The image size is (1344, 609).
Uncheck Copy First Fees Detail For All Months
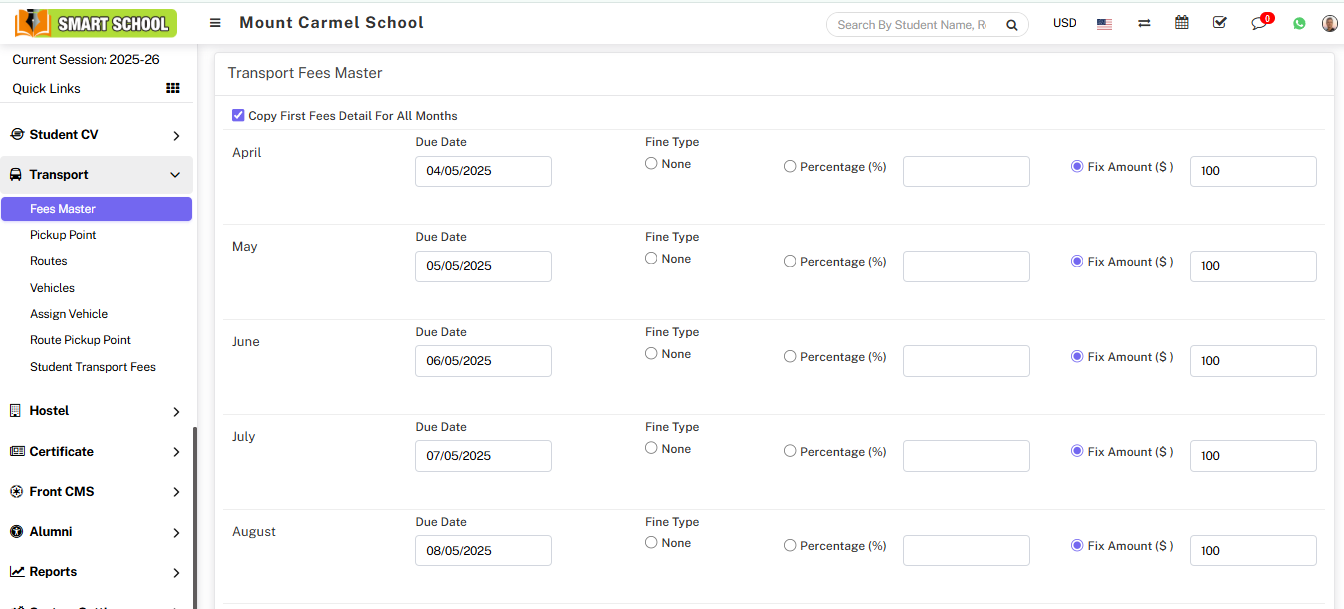238,115
